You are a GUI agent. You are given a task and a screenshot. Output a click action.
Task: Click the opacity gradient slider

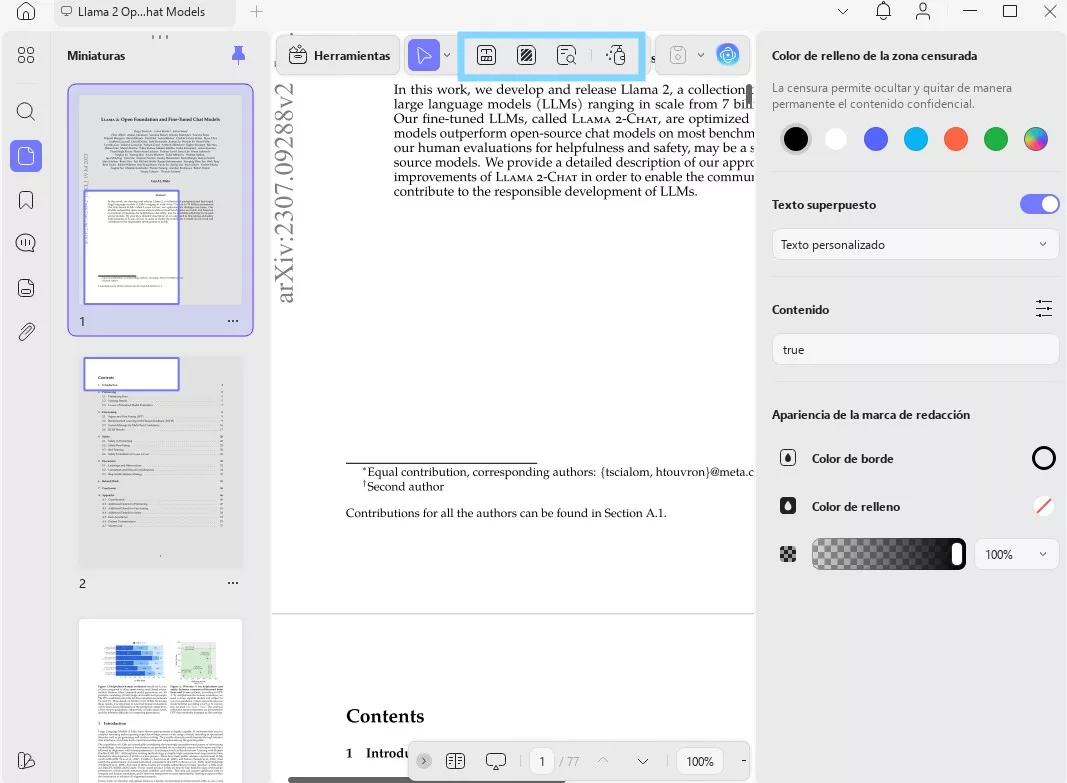tap(889, 554)
